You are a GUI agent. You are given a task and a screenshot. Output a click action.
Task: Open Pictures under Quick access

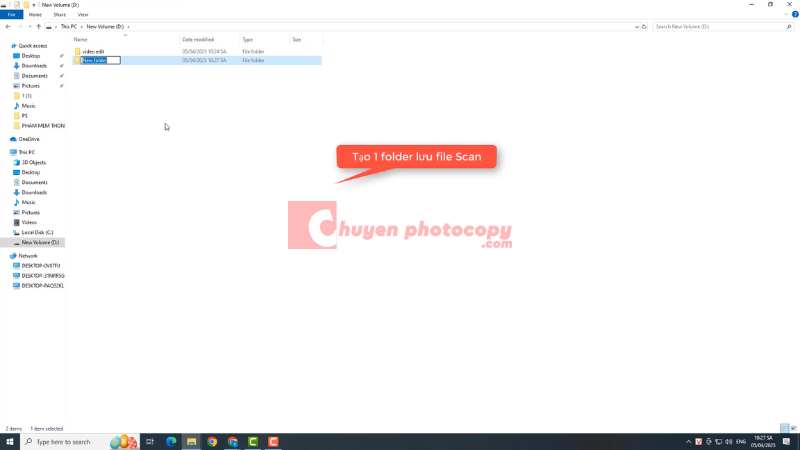pyautogui.click(x=31, y=86)
